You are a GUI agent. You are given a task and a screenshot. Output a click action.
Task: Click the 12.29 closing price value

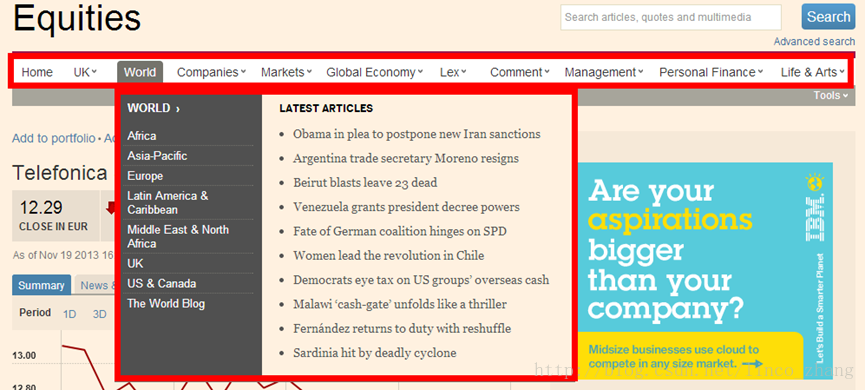tap(41, 208)
